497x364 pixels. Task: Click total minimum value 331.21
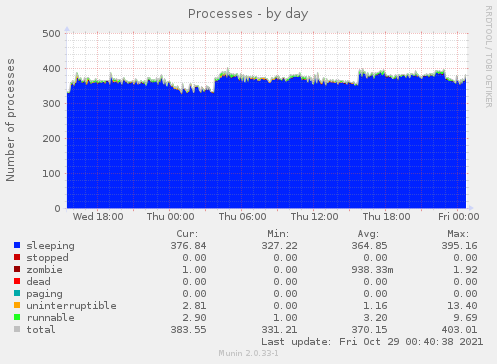[x=279, y=330]
